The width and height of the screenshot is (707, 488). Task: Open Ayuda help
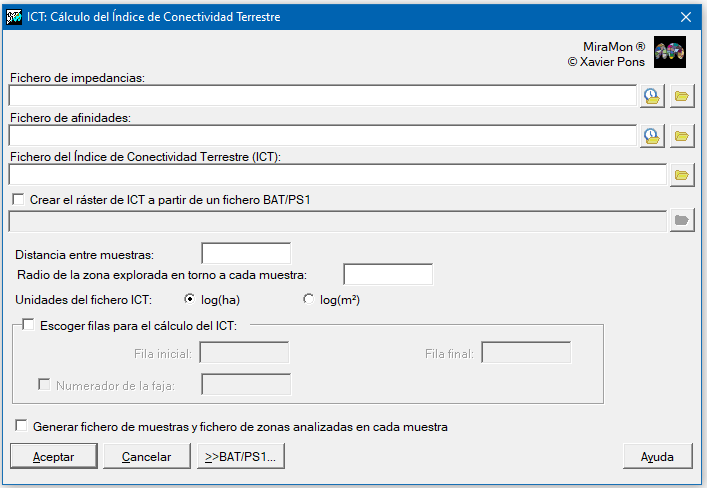[657, 456]
